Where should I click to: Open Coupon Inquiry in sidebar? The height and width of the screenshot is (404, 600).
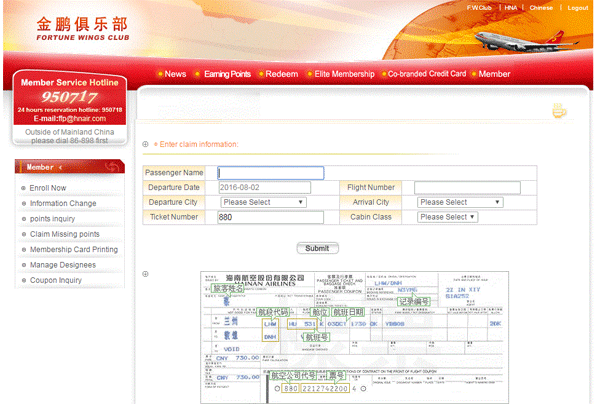click(x=56, y=280)
